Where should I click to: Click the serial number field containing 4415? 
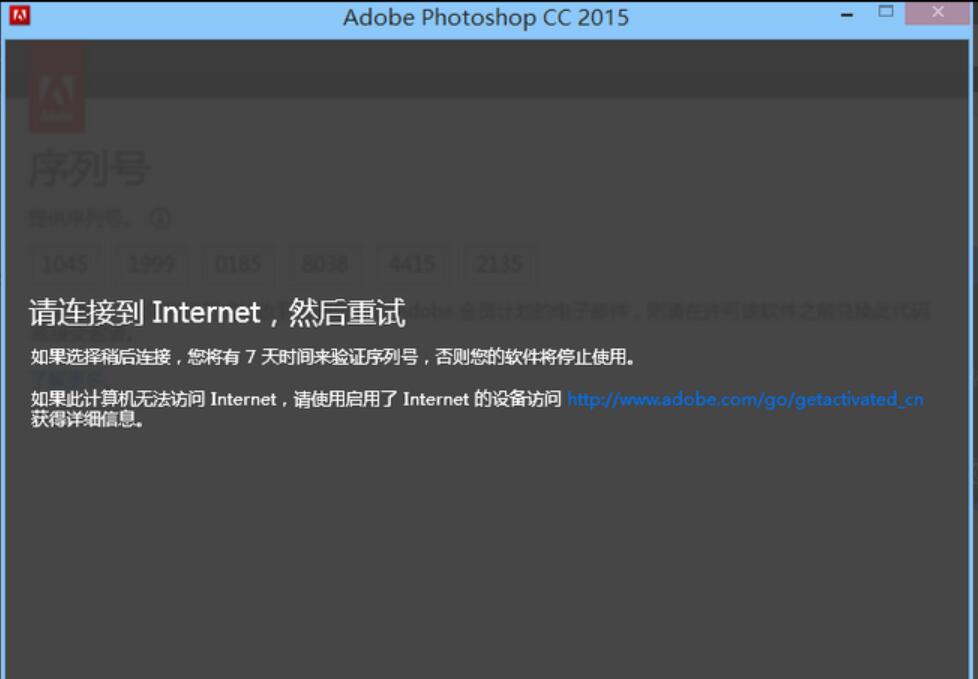click(x=412, y=264)
